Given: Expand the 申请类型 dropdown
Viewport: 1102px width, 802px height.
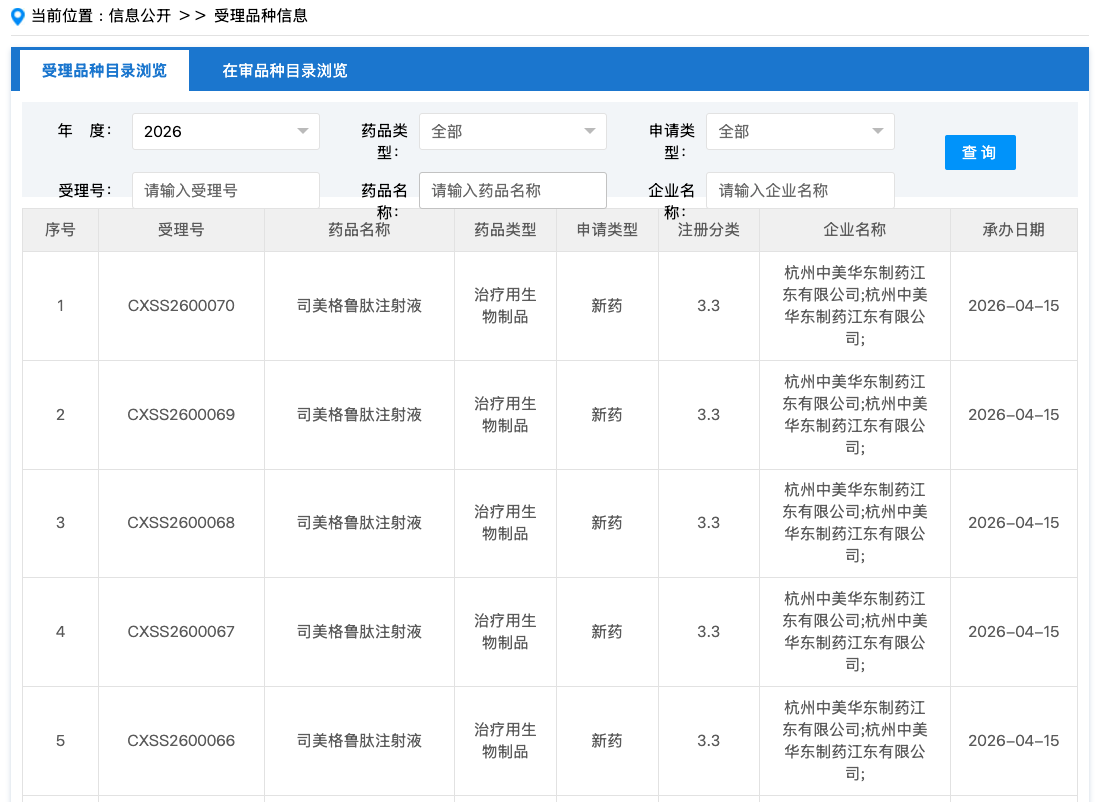Looking at the screenshot, I should pyautogui.click(x=799, y=132).
